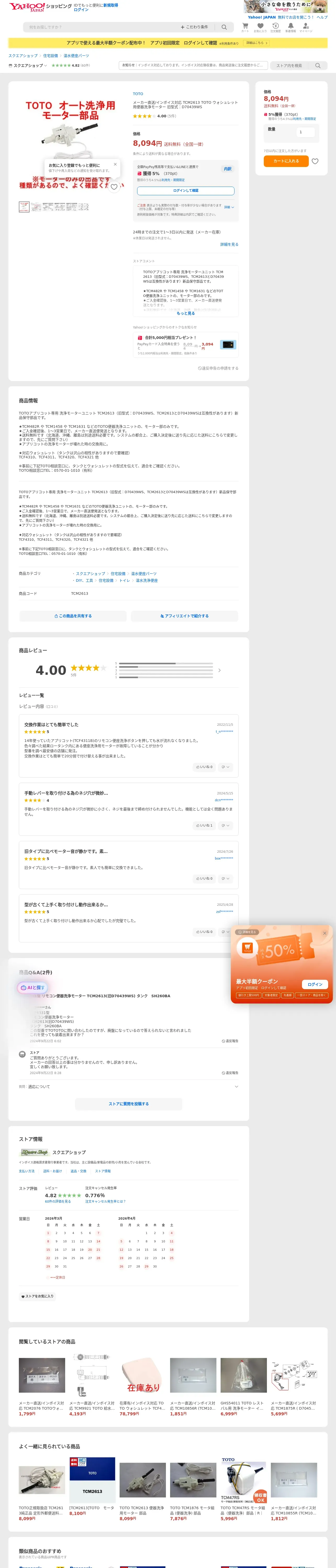Open 60件の評価を見る store ratings link
This screenshot has width=336, height=1568.
[58, 1202]
